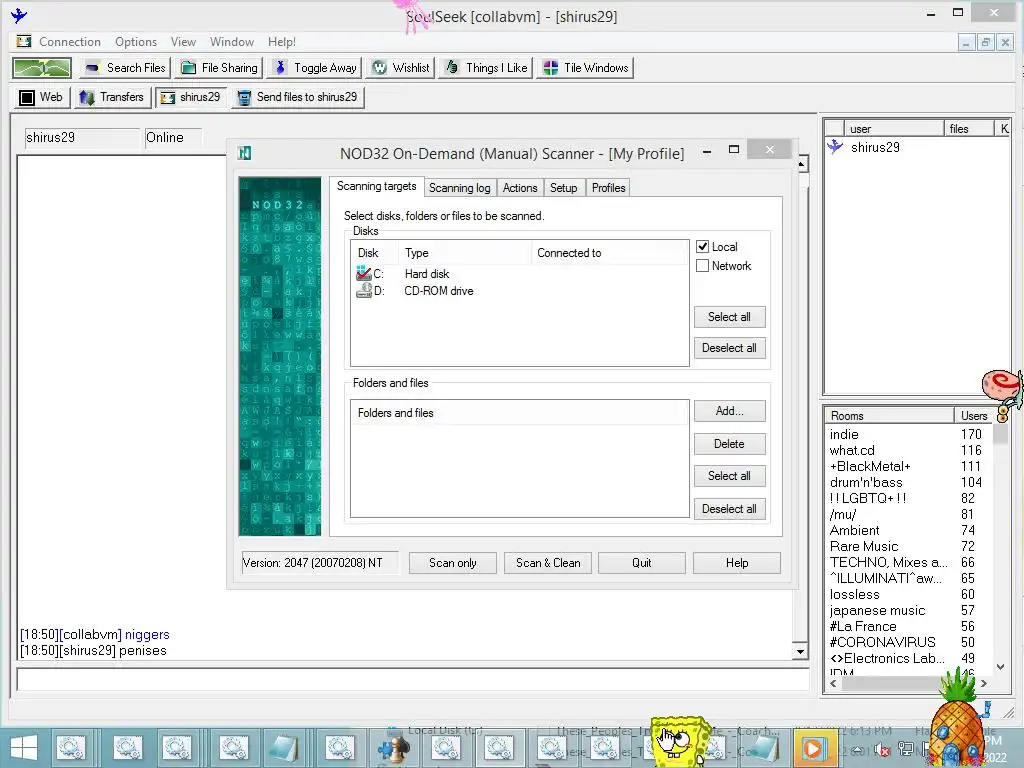
Task: Open the Help! menu
Action: 281,42
